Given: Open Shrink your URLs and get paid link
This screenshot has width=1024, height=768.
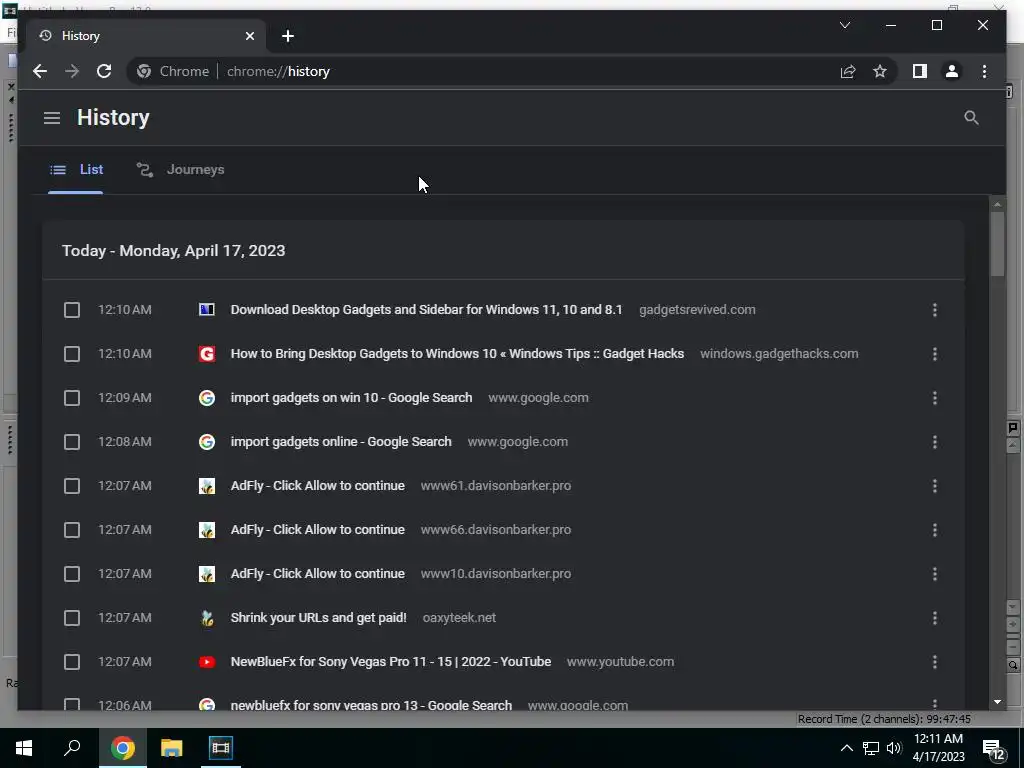Looking at the screenshot, I should pos(318,618).
